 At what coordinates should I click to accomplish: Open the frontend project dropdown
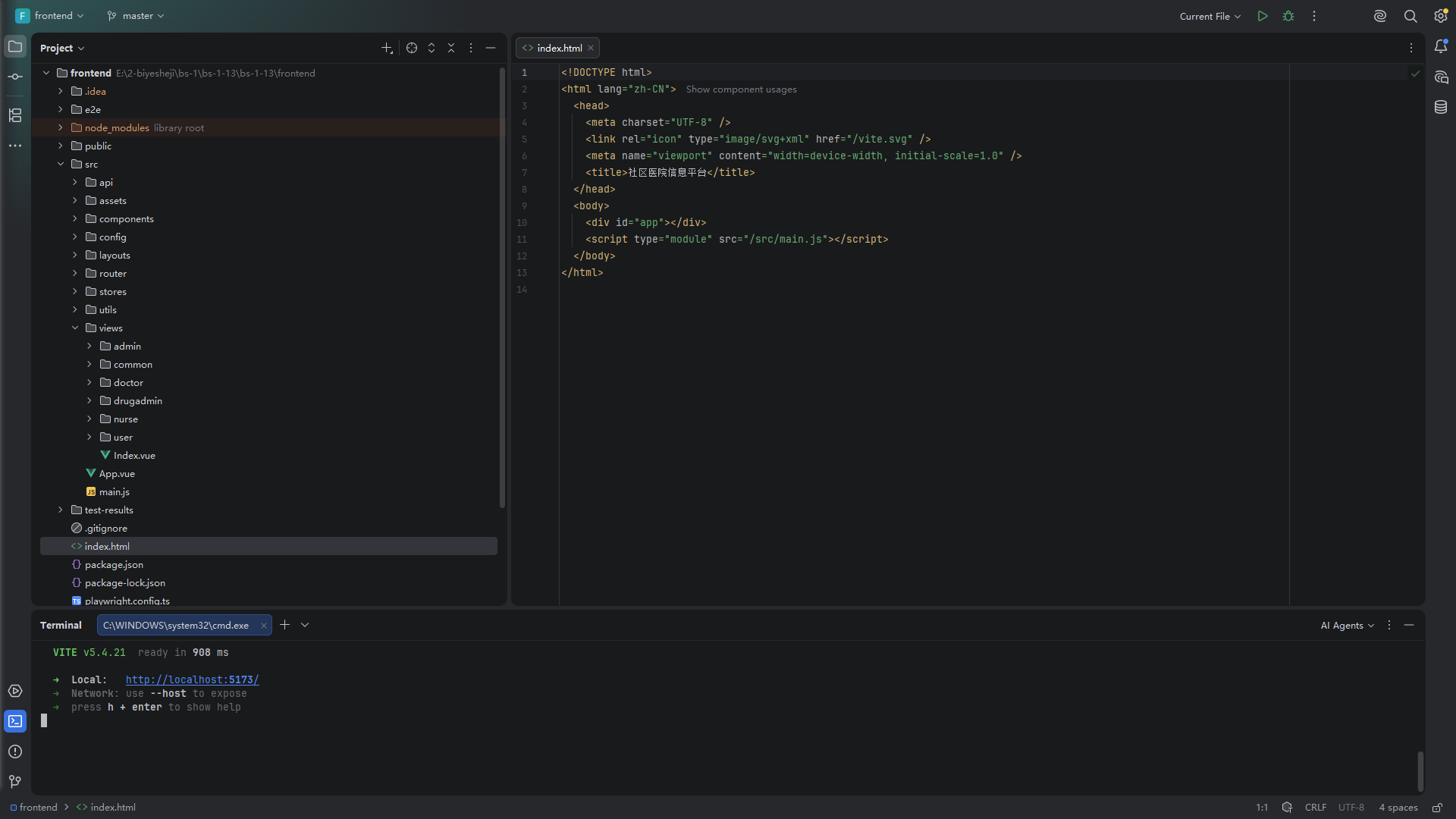pyautogui.click(x=50, y=16)
